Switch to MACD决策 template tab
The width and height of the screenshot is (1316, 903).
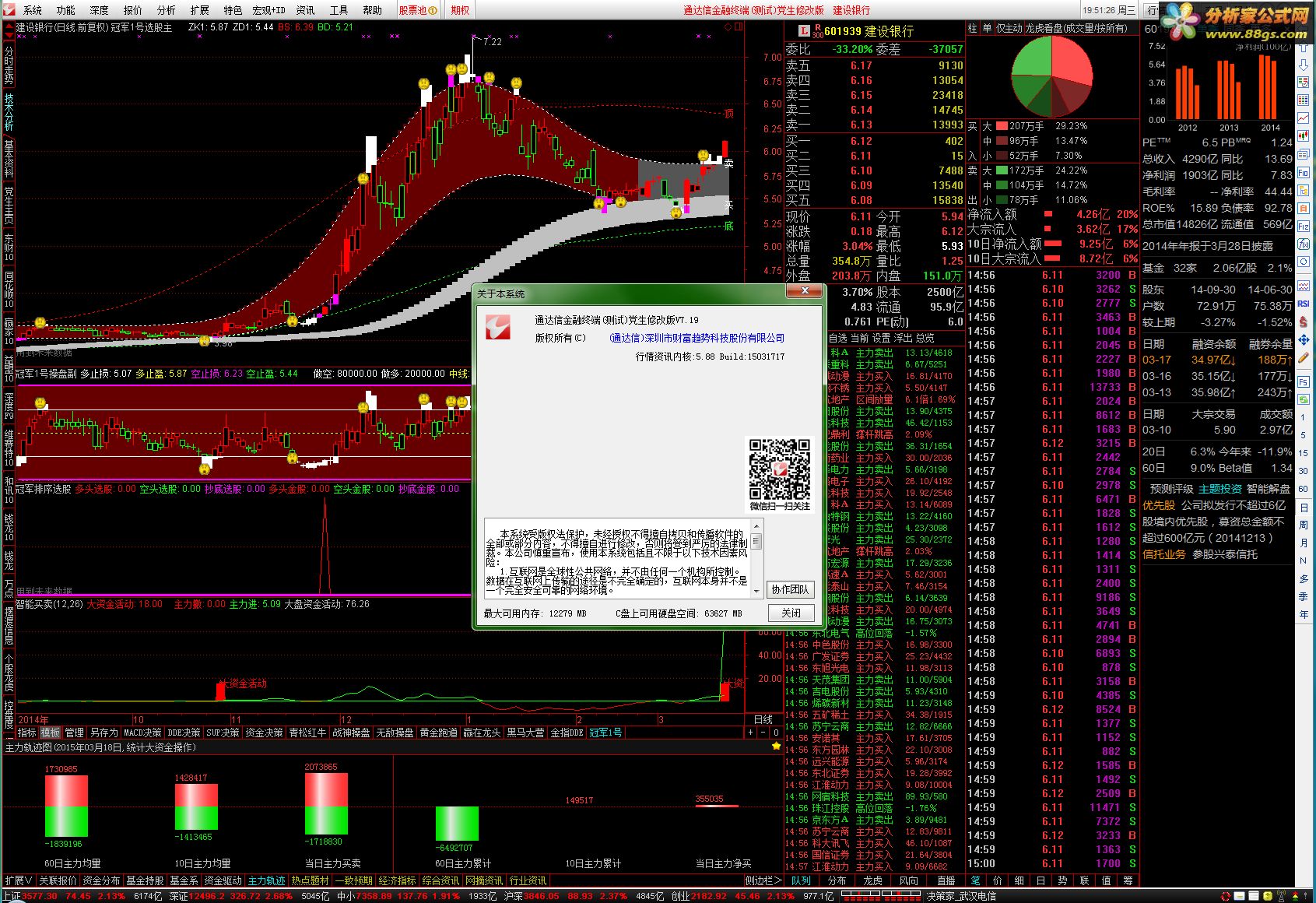[x=142, y=733]
